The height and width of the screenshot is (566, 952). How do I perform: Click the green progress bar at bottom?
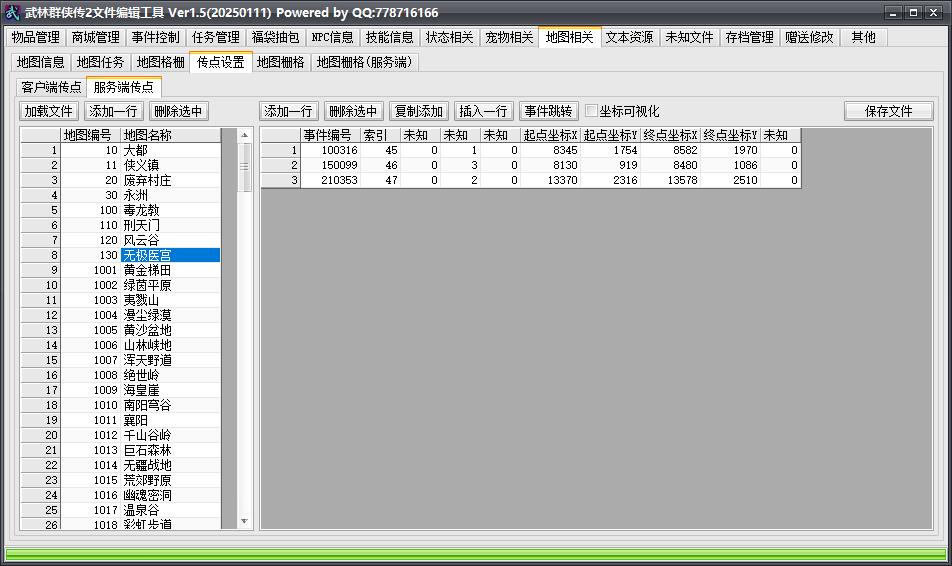(x=475, y=553)
